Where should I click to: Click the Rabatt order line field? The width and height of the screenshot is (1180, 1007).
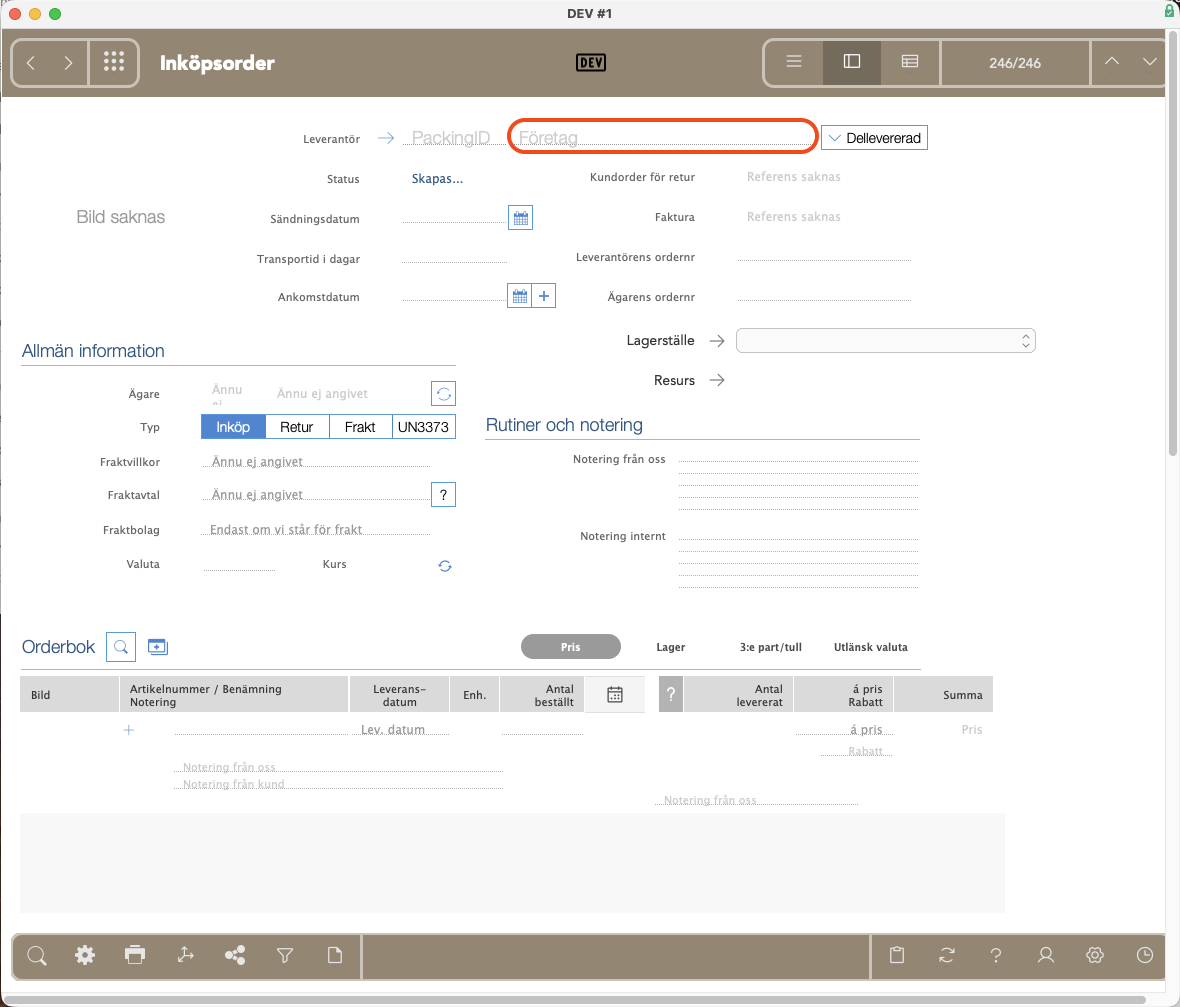point(856,751)
